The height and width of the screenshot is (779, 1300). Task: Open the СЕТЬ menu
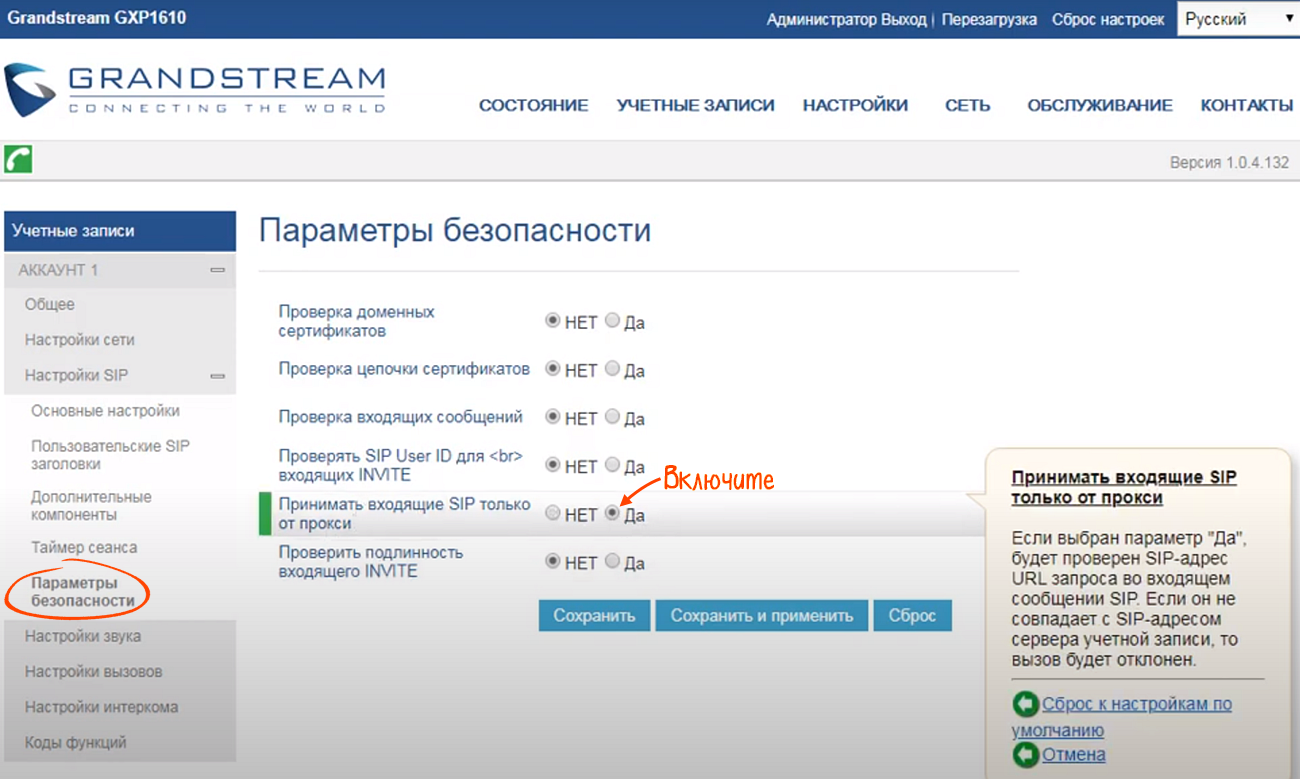coord(967,105)
